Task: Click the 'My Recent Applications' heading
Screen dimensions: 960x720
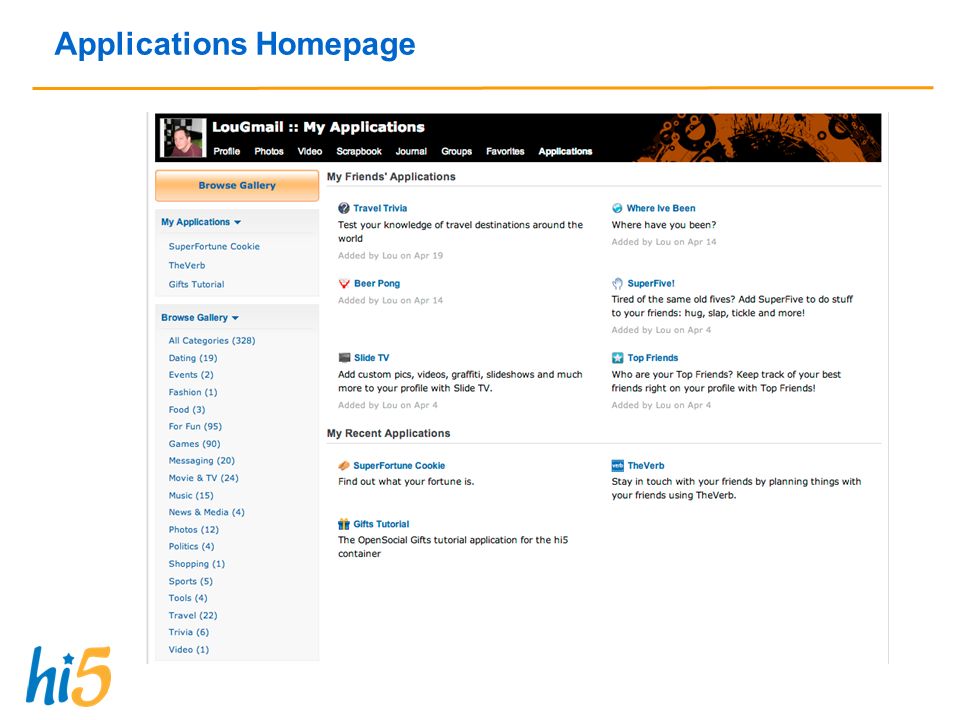Action: pyautogui.click(x=388, y=433)
